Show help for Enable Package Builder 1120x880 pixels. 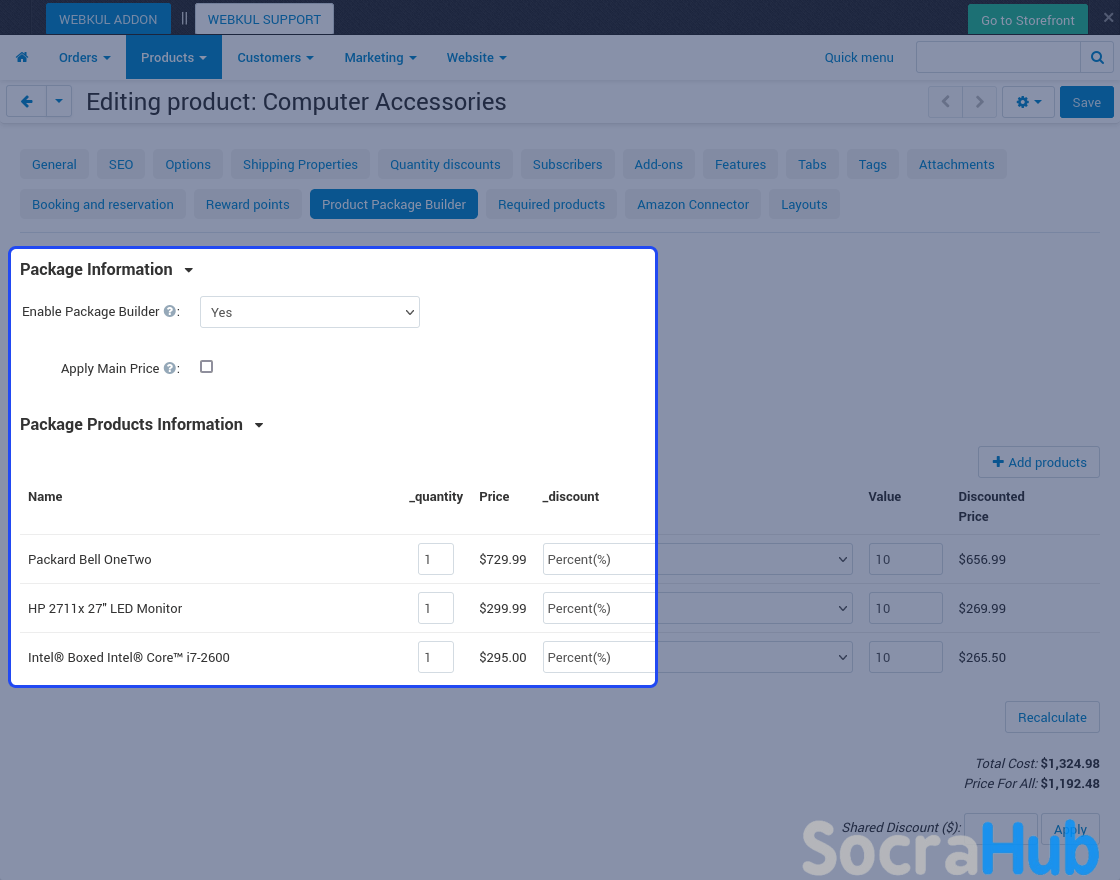tap(170, 311)
